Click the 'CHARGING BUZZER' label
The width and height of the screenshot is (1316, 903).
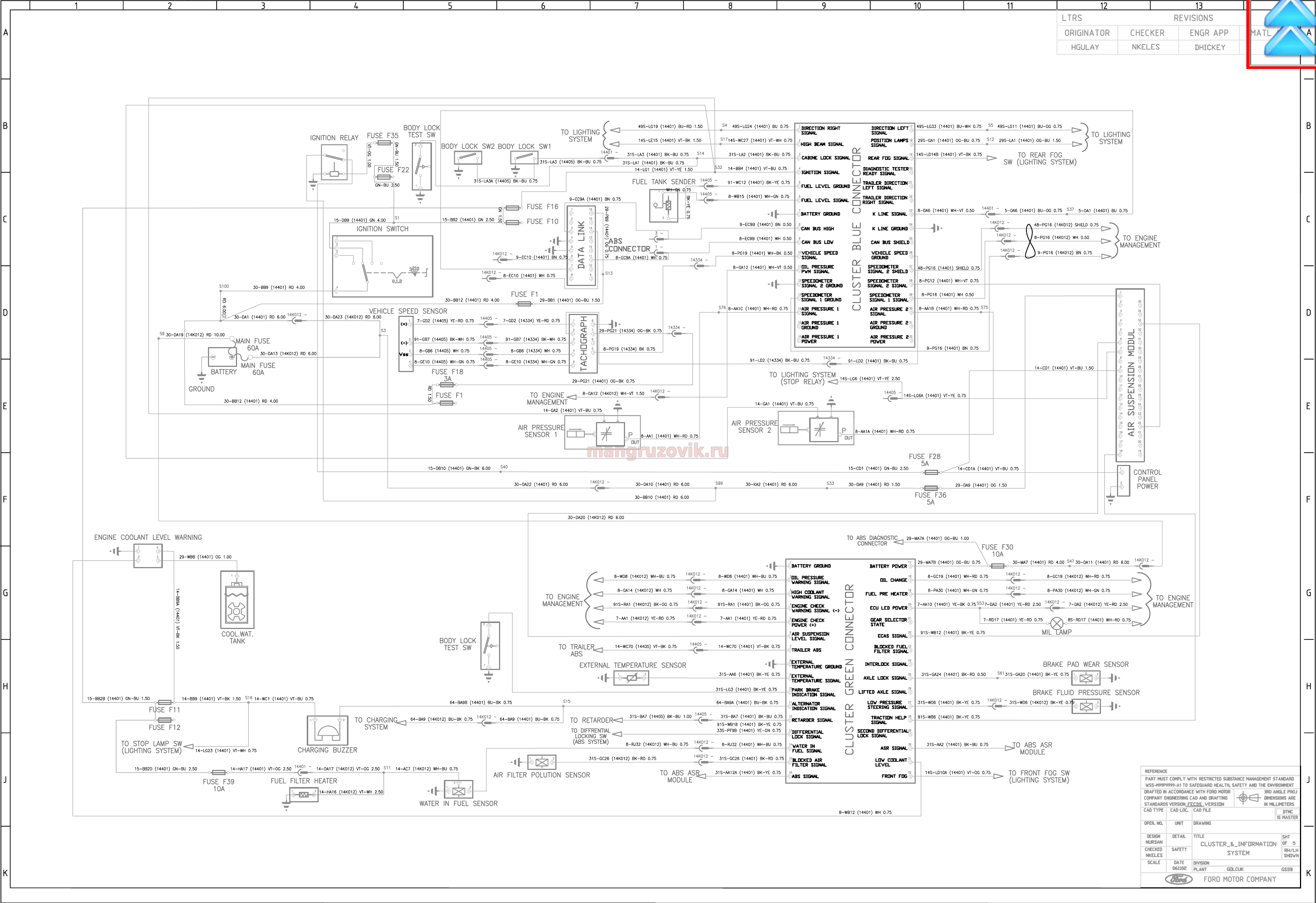tap(327, 750)
